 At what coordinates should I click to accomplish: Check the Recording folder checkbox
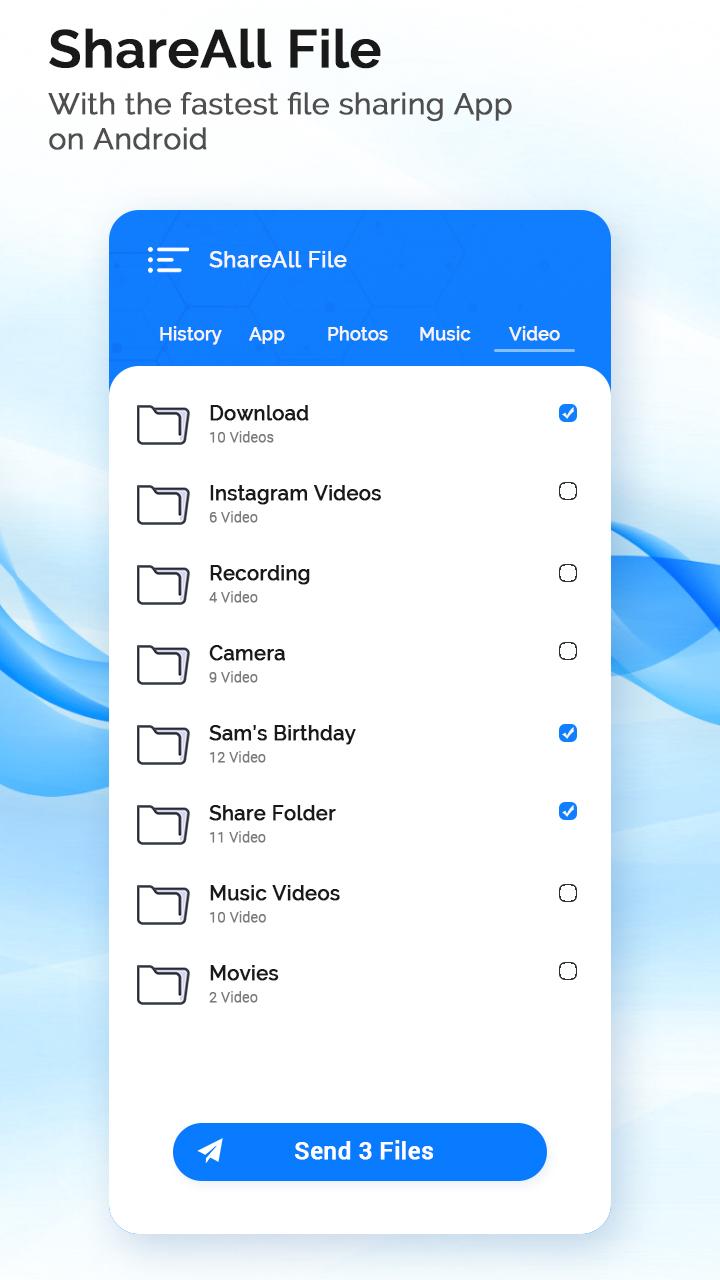coord(568,573)
